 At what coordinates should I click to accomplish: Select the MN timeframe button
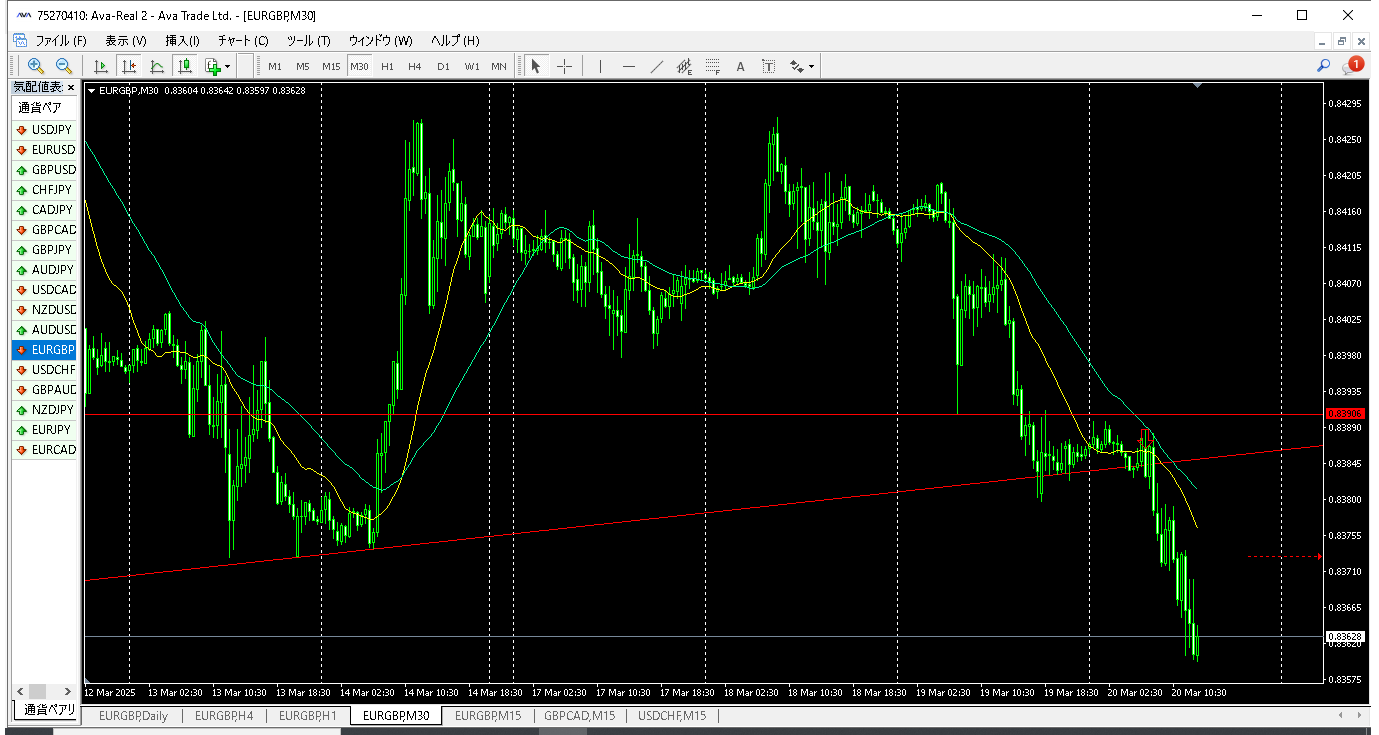(x=499, y=67)
